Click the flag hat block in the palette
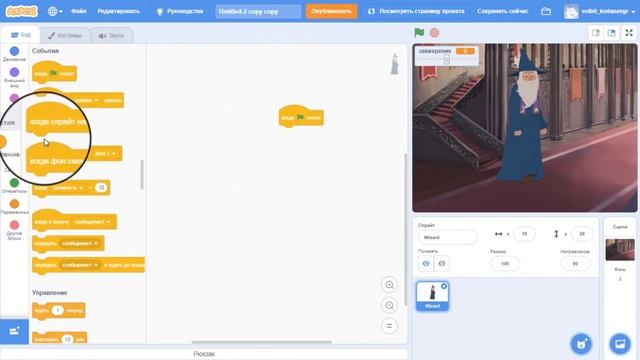The height and width of the screenshot is (360, 640). (54, 73)
